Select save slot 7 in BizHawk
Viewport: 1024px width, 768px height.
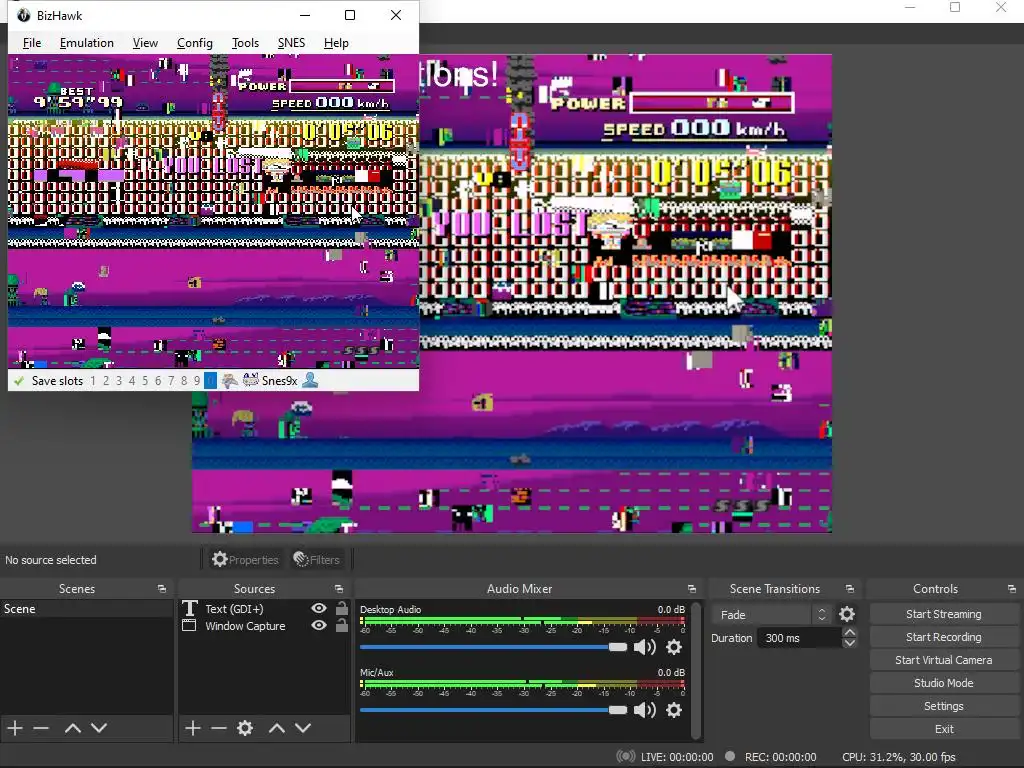(x=171, y=381)
